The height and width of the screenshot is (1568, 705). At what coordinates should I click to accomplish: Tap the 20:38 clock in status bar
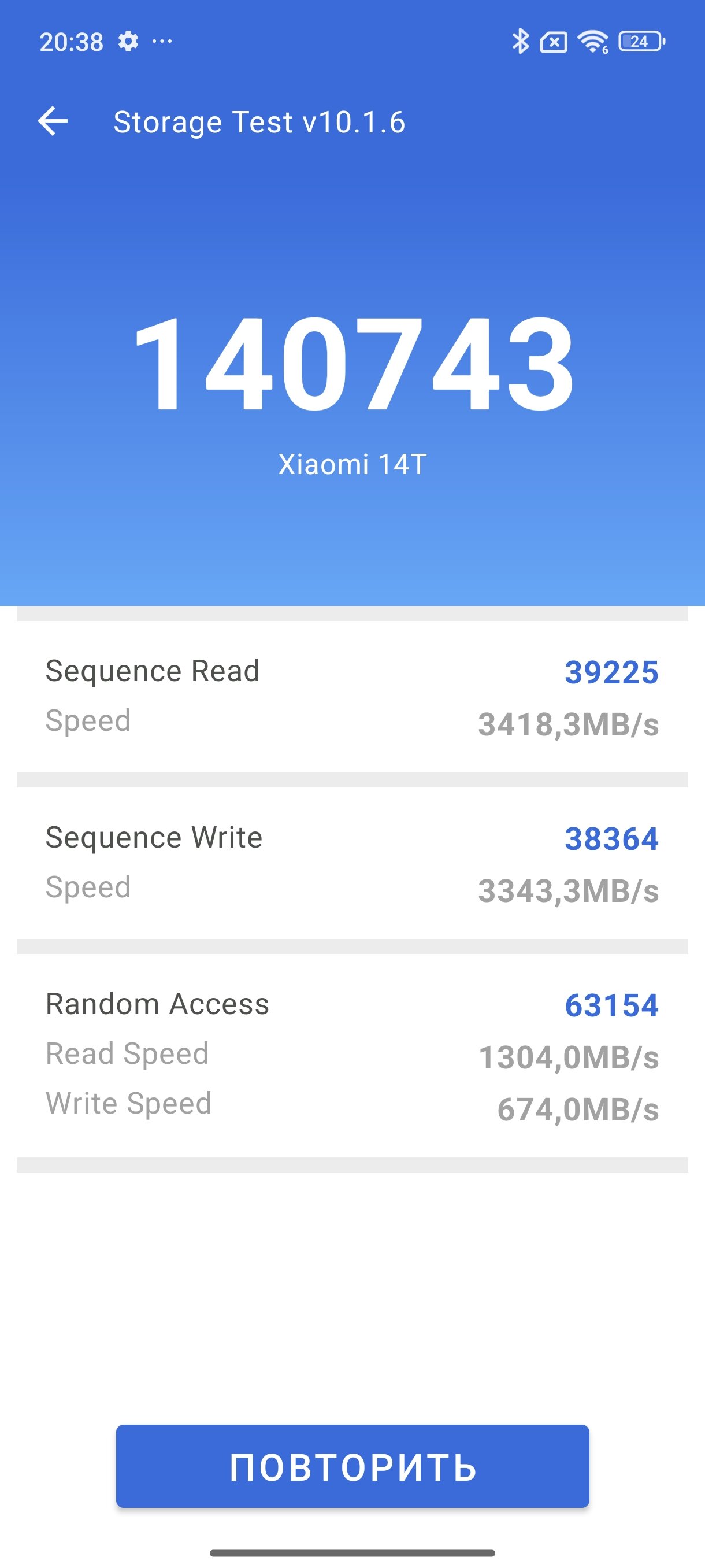click(x=71, y=42)
